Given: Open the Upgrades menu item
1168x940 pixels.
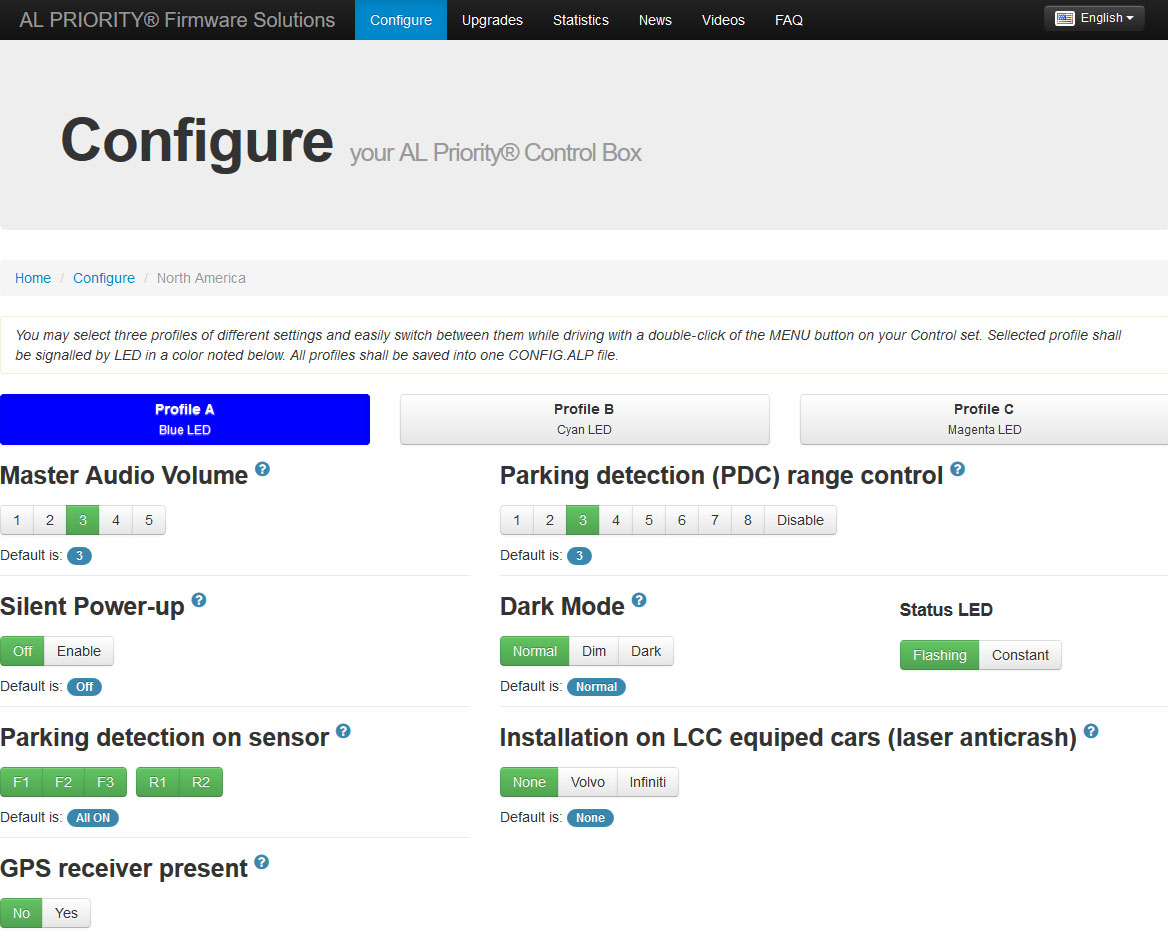Looking at the screenshot, I should [492, 20].
